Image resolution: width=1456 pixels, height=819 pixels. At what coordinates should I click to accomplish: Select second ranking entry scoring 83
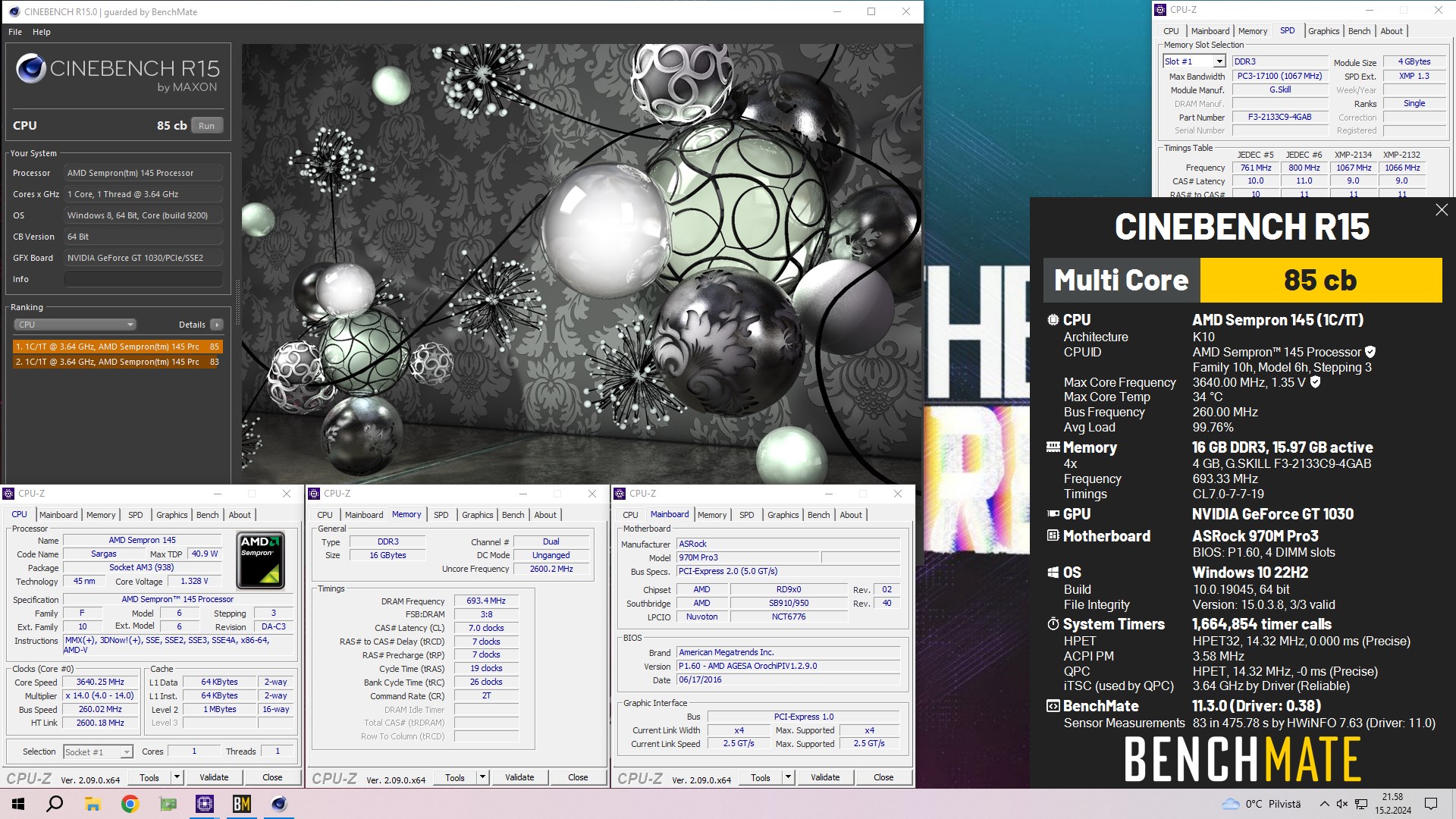[x=118, y=362]
